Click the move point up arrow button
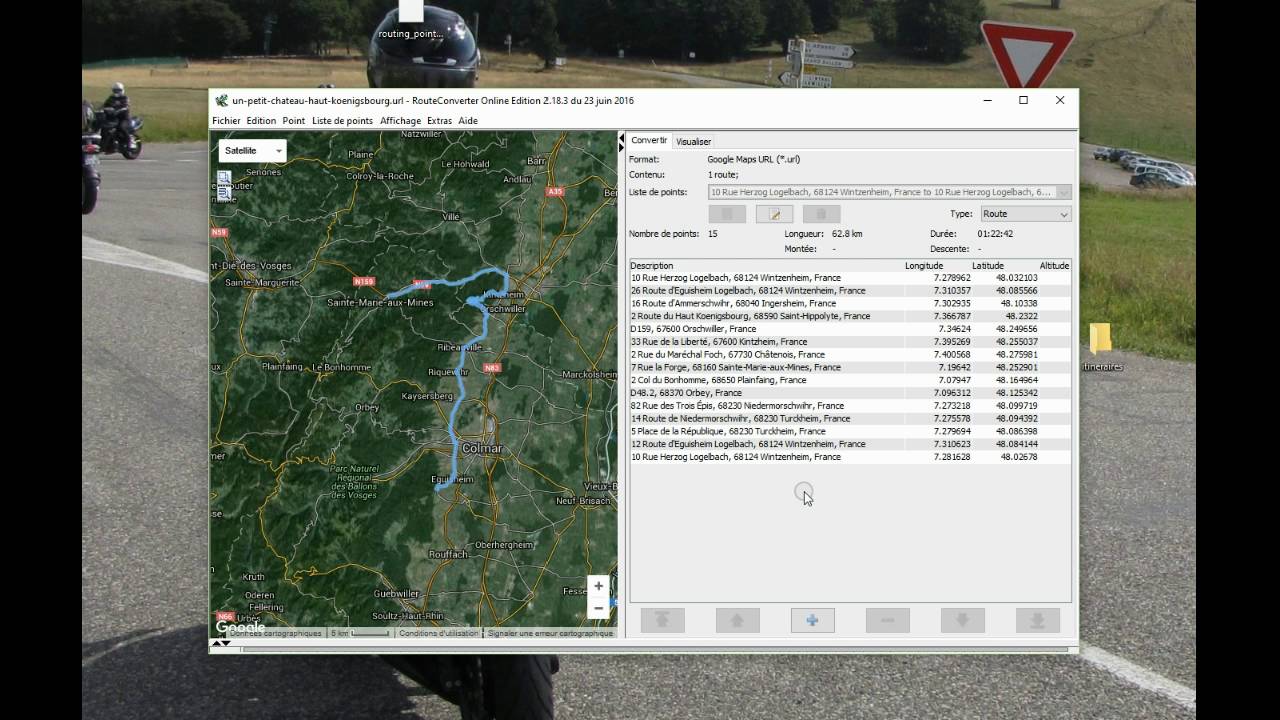 737,620
